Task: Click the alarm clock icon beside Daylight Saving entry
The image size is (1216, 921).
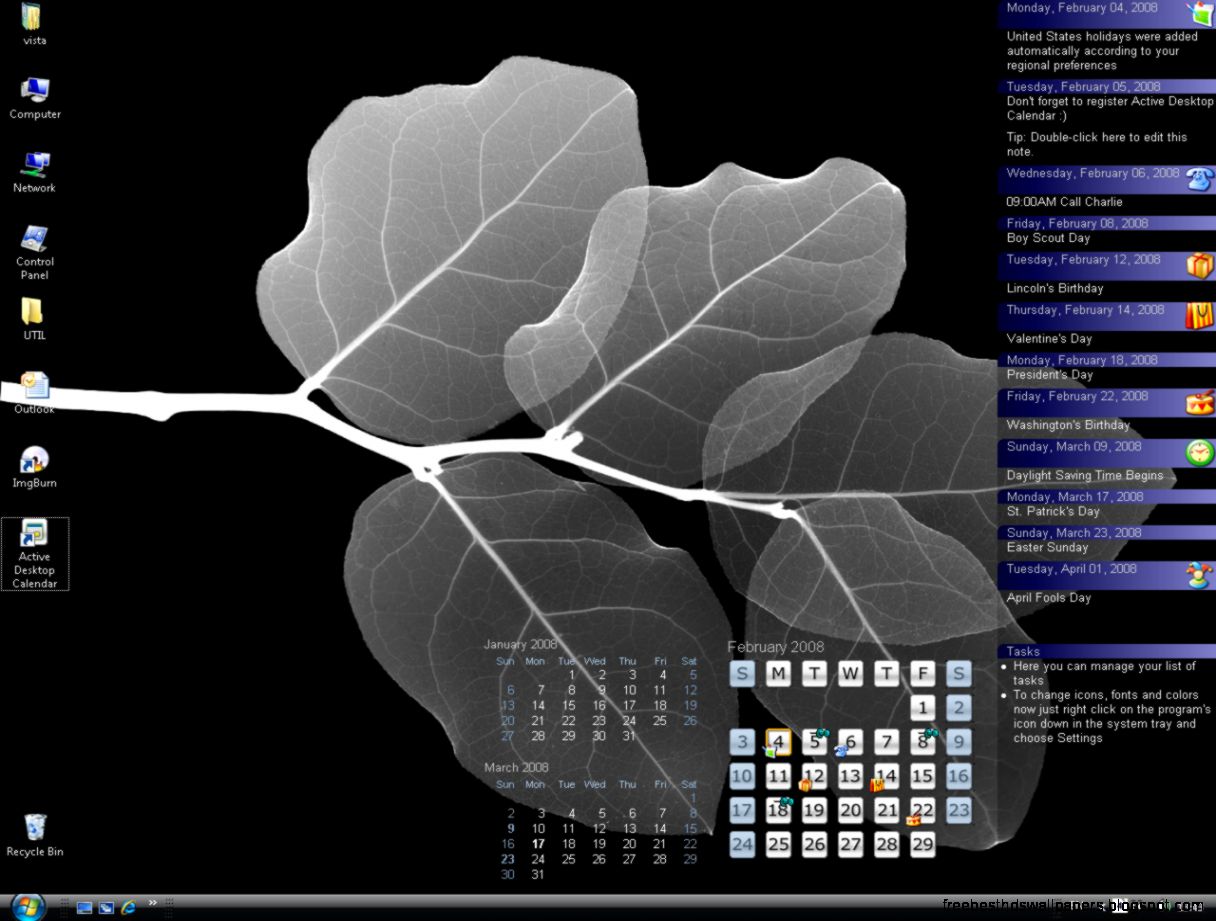Action: pyautogui.click(x=1197, y=453)
